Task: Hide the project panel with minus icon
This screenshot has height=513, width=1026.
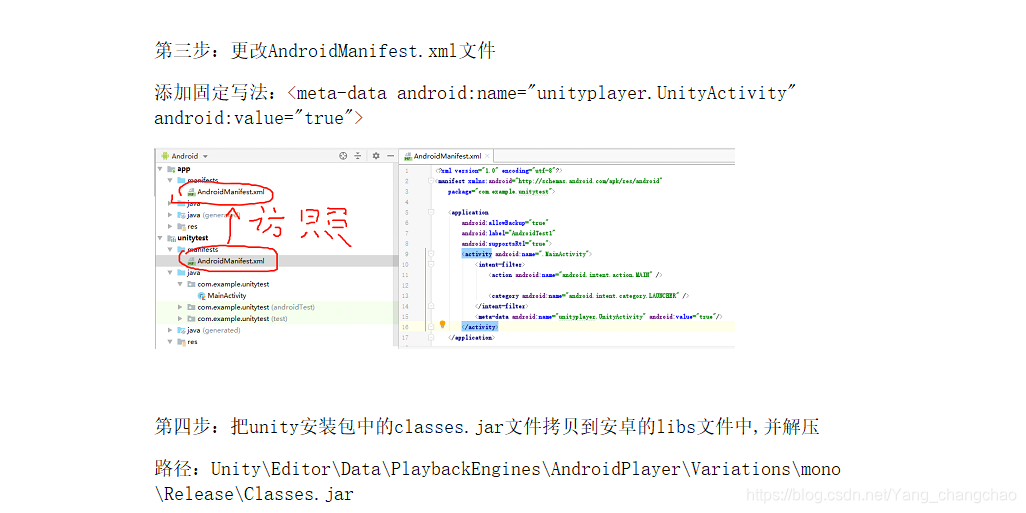Action: click(x=390, y=156)
